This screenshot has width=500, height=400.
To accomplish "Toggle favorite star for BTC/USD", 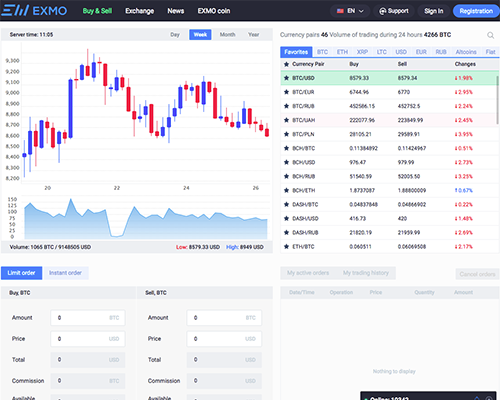I will [x=286, y=78].
